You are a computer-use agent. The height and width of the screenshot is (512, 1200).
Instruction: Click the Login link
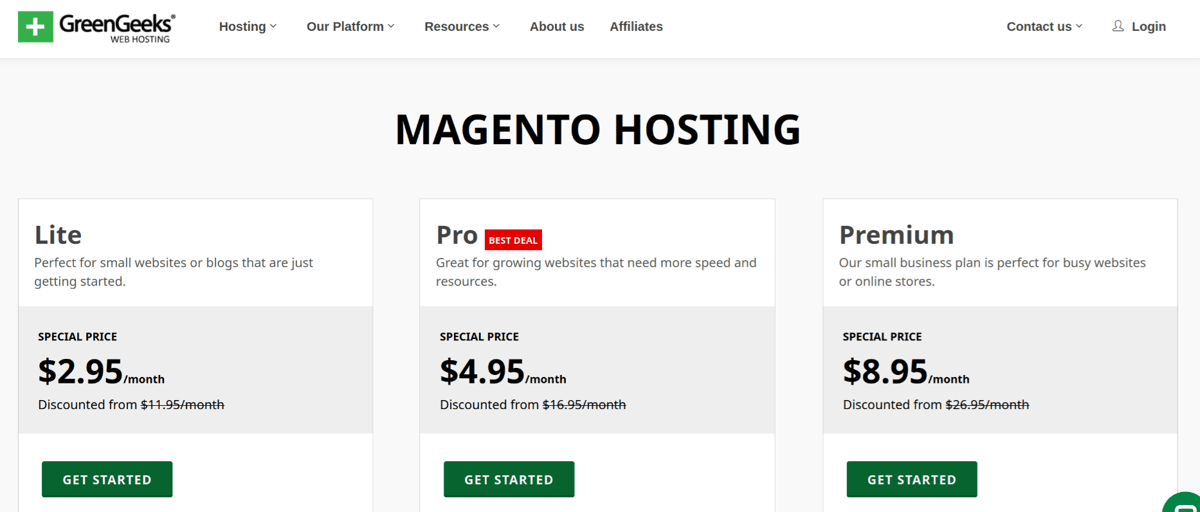pyautogui.click(x=1149, y=27)
